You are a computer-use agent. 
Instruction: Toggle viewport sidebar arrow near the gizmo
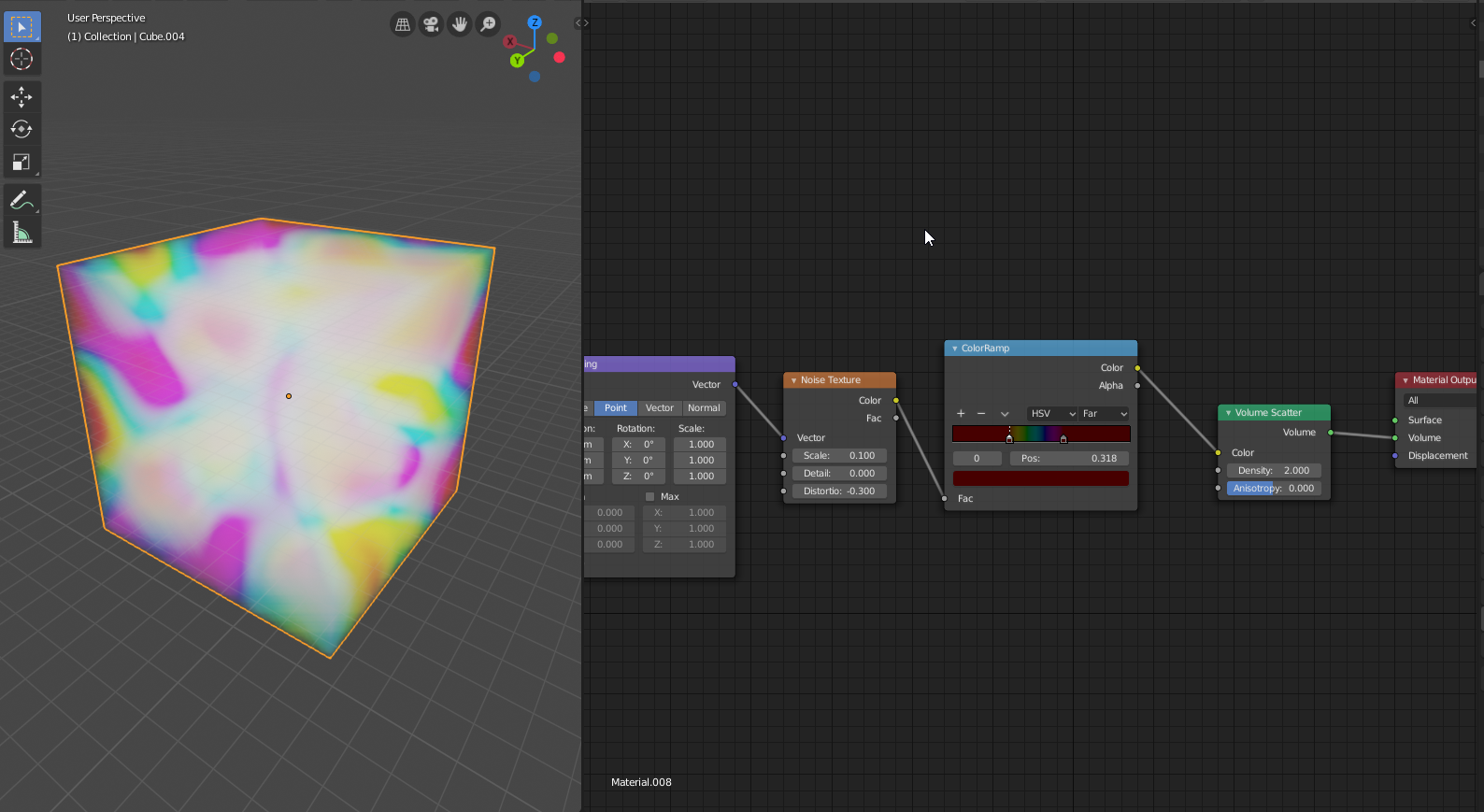[x=582, y=22]
